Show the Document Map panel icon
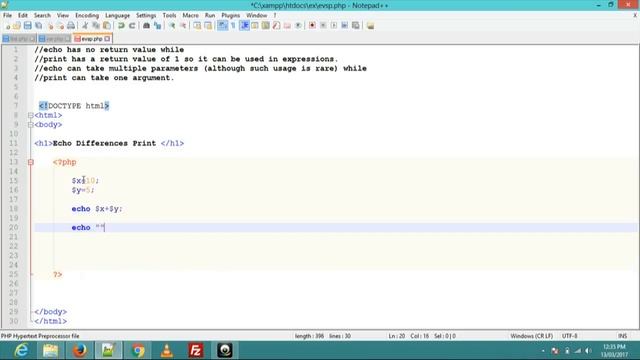The image size is (640, 360). [265, 26]
